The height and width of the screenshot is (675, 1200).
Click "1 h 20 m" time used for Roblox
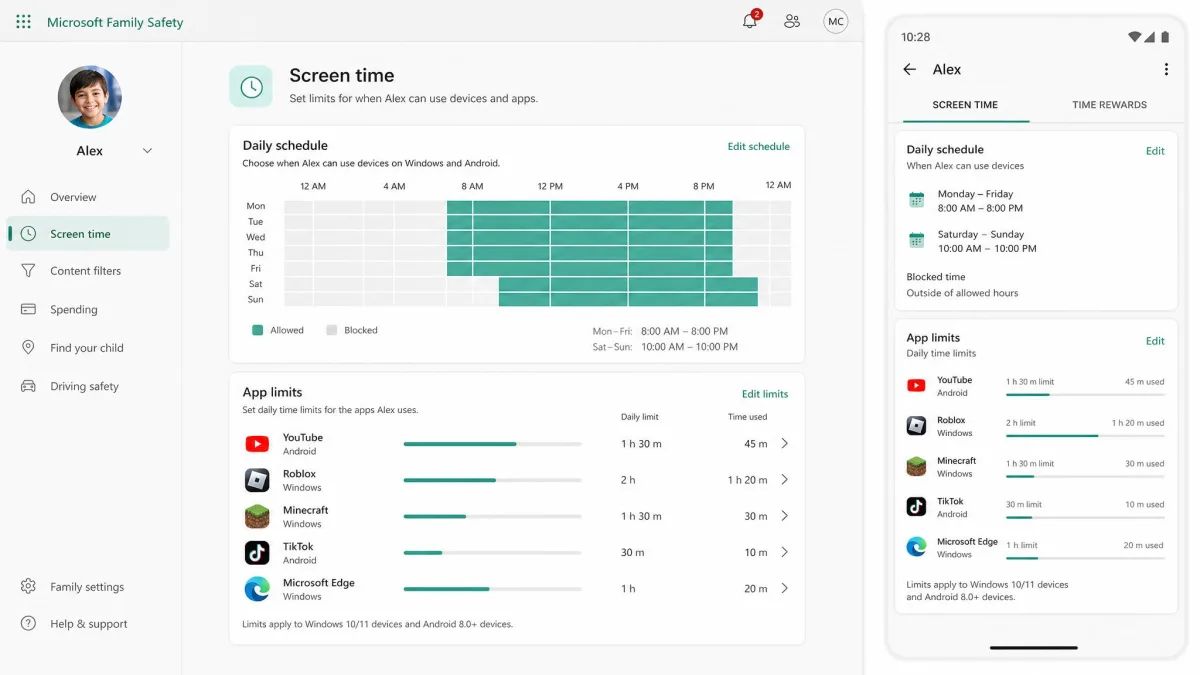(747, 480)
